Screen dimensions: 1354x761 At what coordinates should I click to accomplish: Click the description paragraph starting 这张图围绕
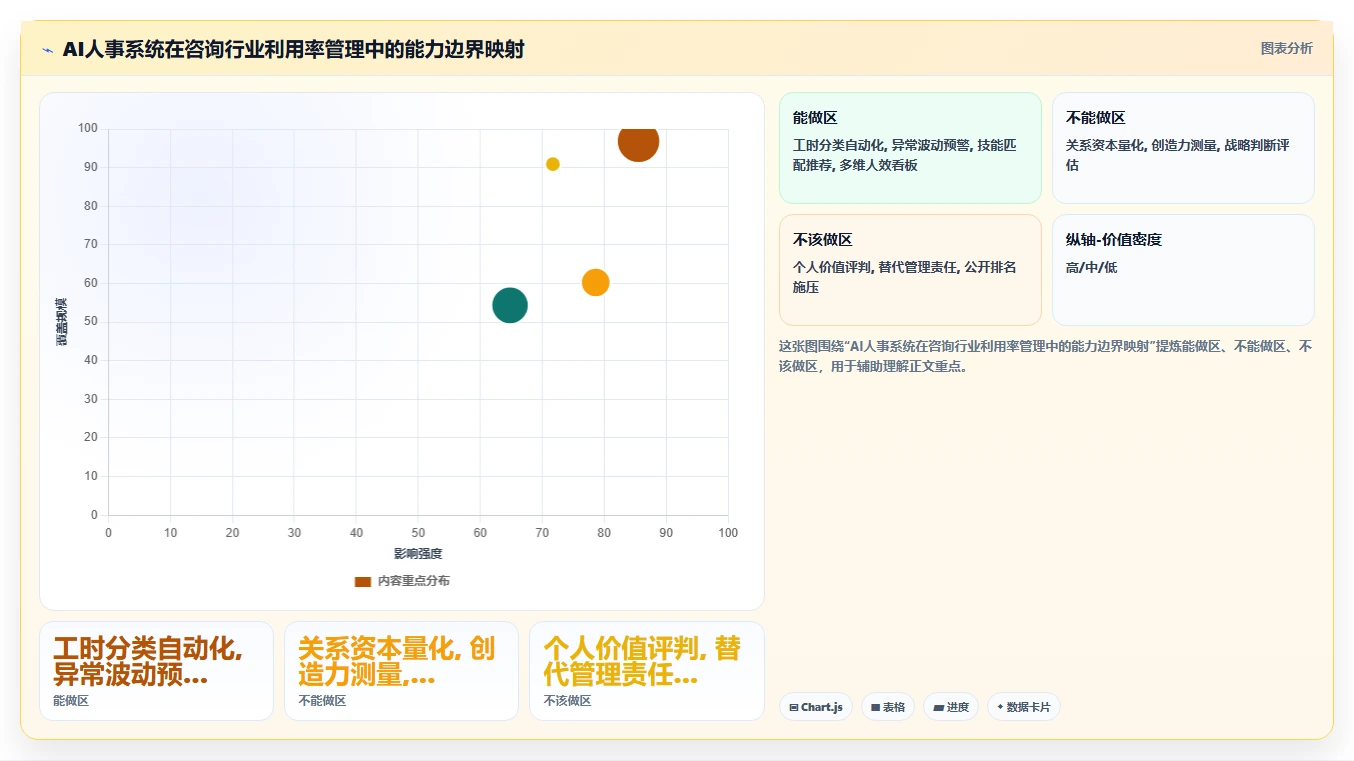click(1045, 356)
